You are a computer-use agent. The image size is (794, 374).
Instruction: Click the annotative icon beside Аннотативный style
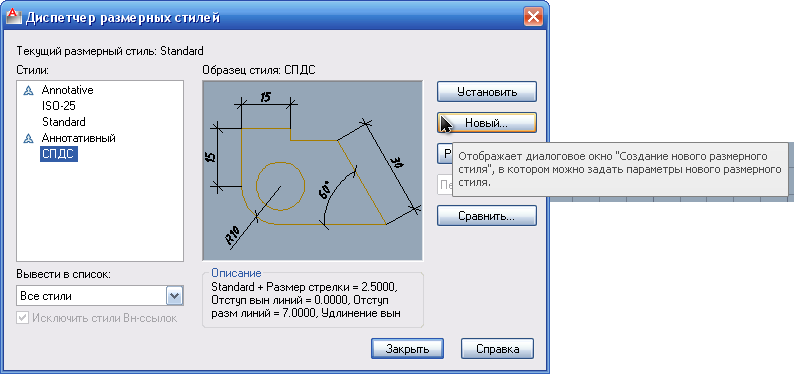click(29, 138)
